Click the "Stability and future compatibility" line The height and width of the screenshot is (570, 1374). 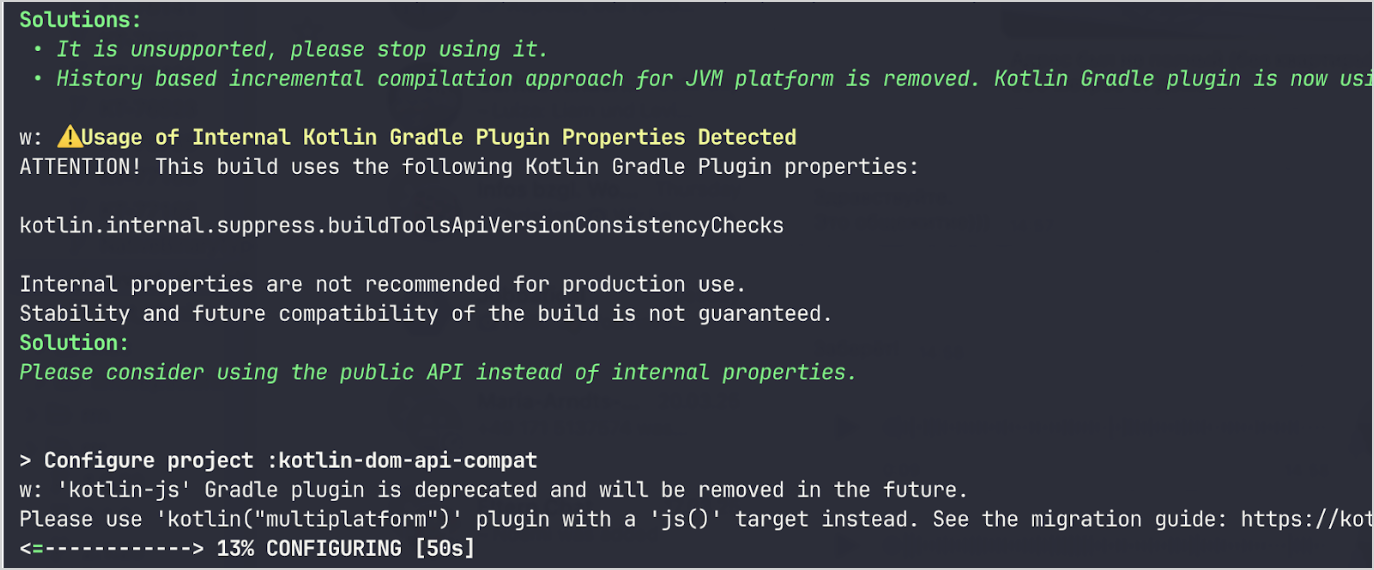tap(425, 313)
